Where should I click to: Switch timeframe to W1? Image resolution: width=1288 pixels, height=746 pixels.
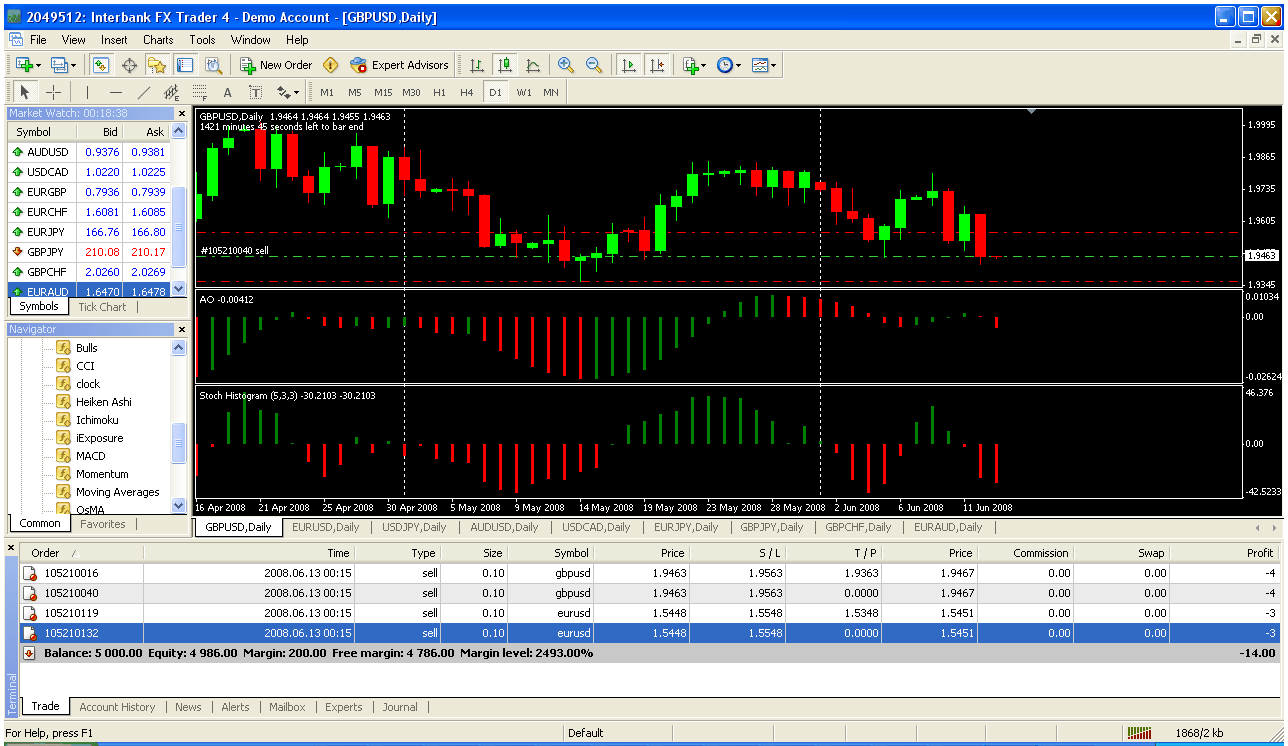coord(524,92)
